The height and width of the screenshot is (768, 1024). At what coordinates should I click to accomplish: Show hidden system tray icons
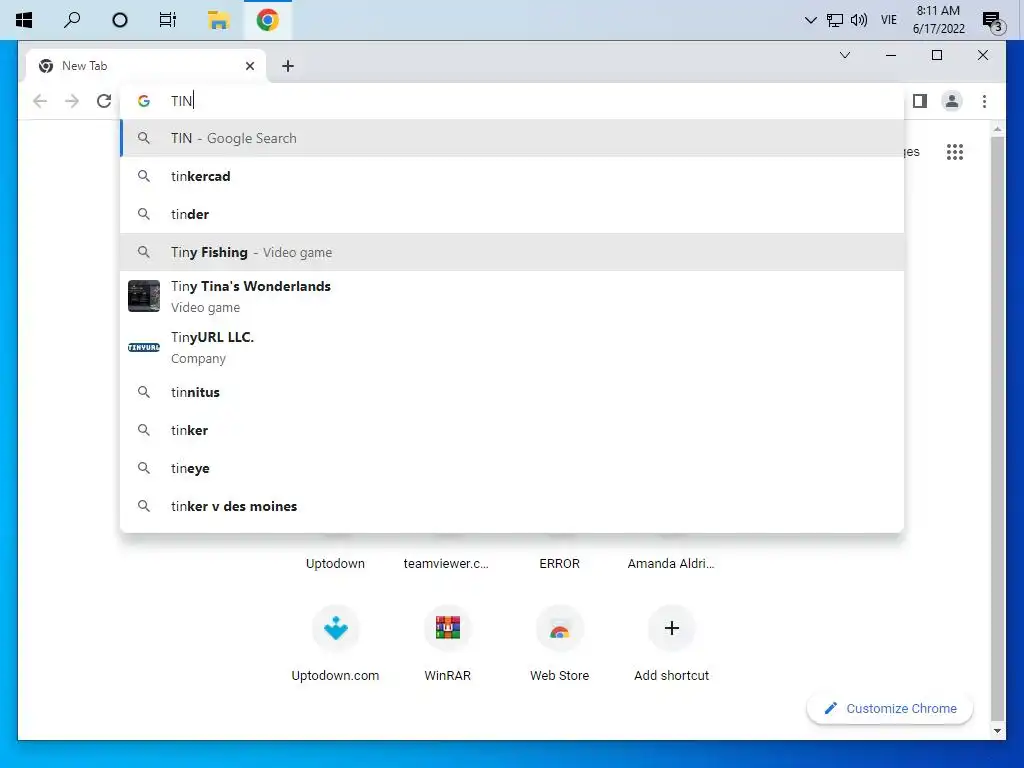point(810,20)
